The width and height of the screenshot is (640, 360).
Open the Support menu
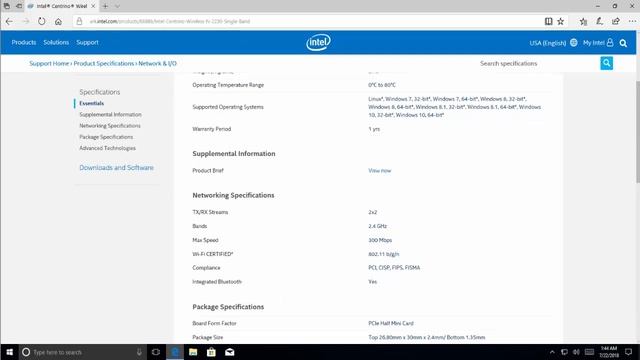point(87,42)
